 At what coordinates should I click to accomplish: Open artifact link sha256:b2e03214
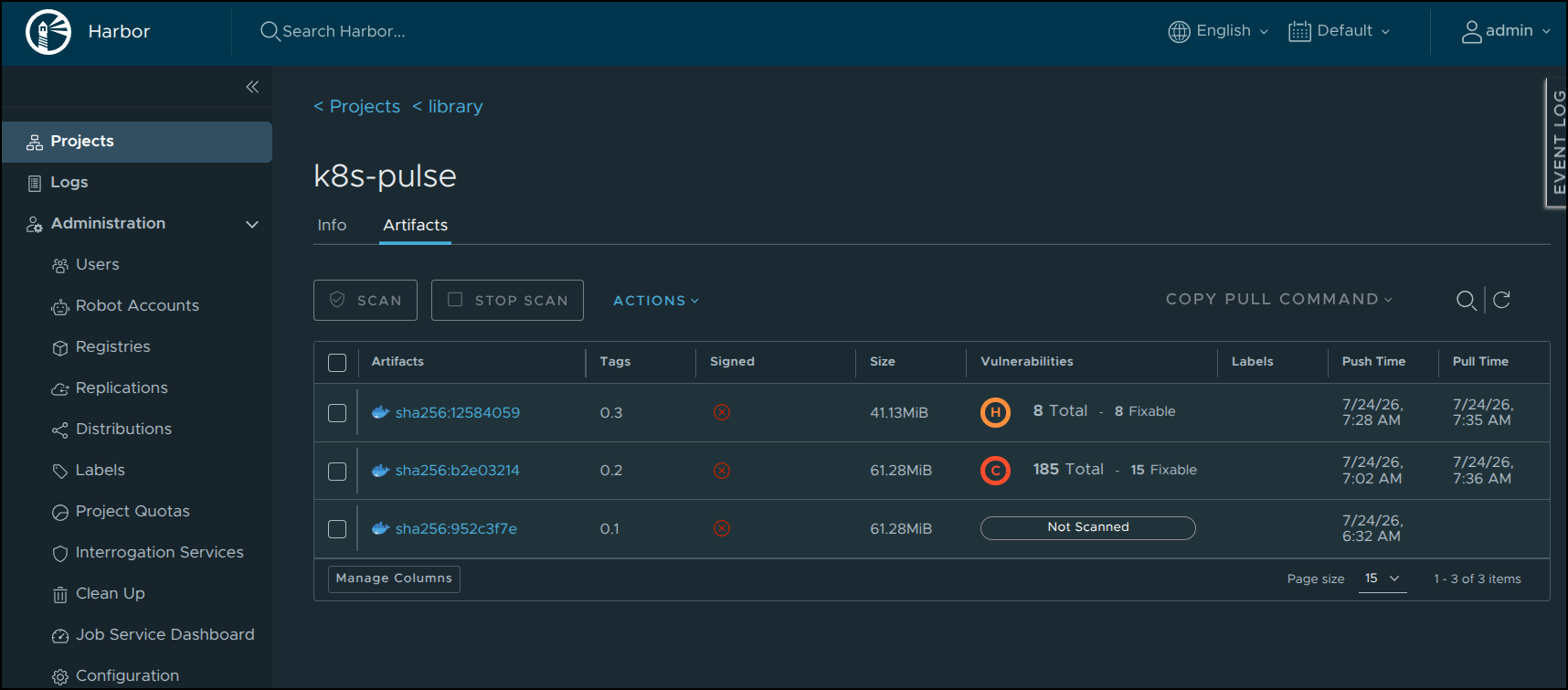(457, 471)
